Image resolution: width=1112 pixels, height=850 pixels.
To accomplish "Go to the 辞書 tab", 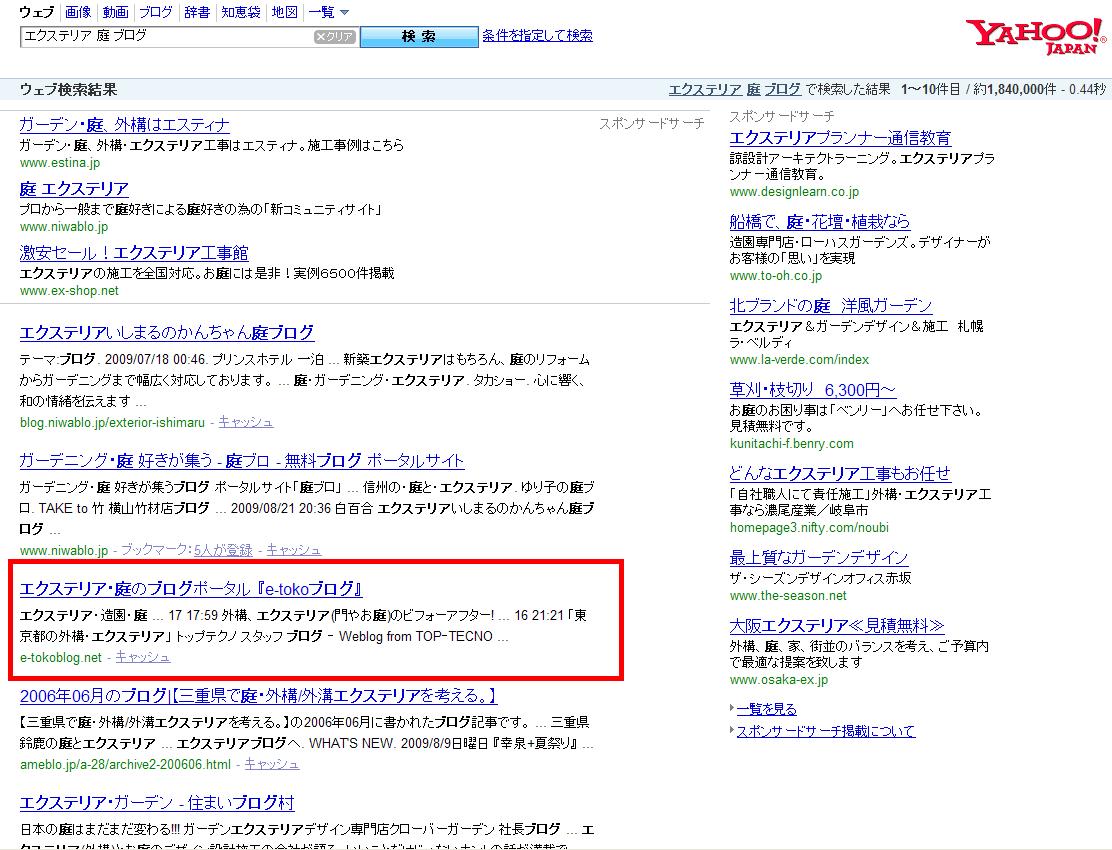I will click(x=197, y=12).
